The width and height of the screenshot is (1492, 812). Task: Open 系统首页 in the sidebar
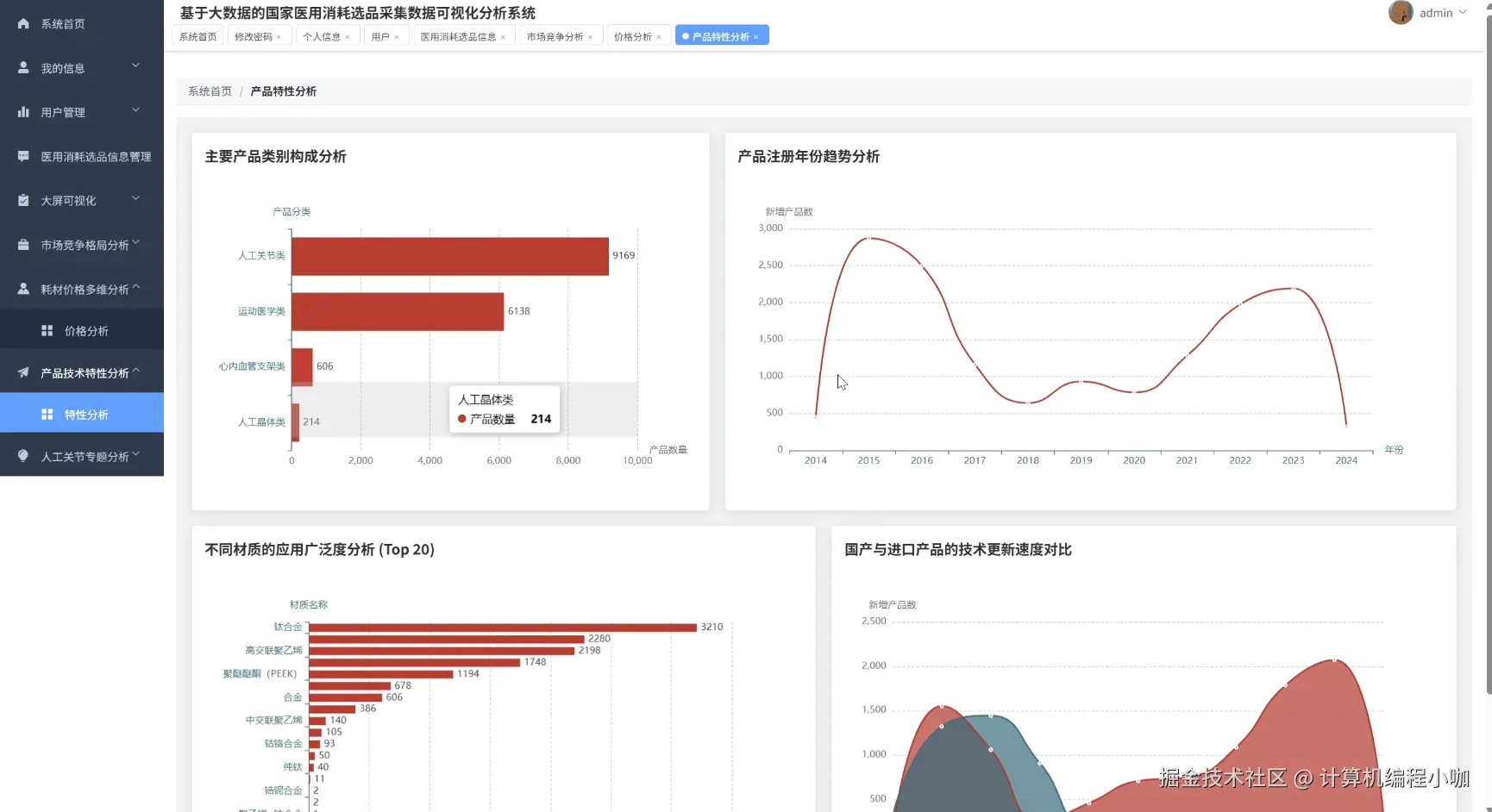point(82,23)
